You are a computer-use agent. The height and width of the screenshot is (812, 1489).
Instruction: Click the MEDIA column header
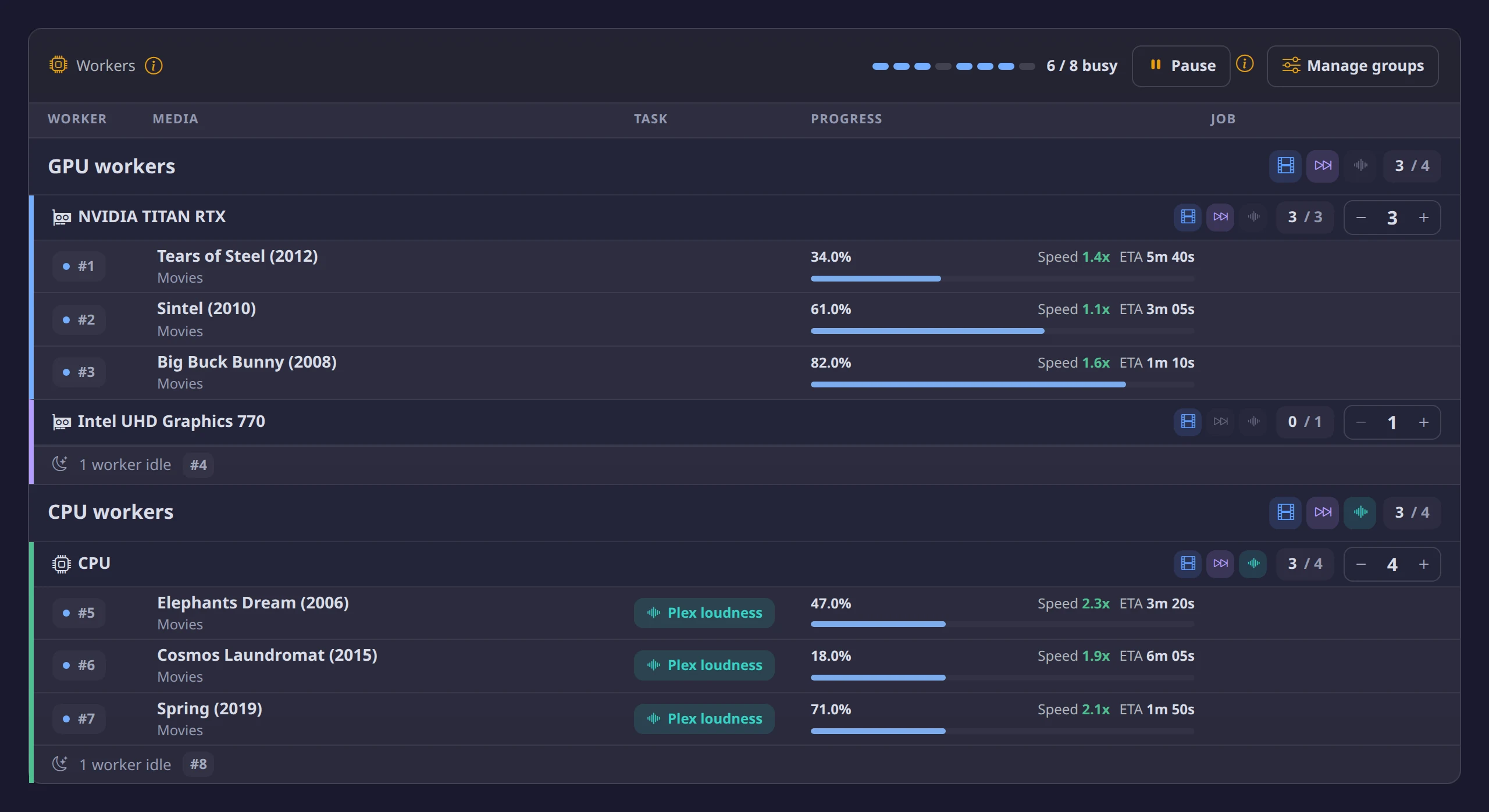pos(176,119)
